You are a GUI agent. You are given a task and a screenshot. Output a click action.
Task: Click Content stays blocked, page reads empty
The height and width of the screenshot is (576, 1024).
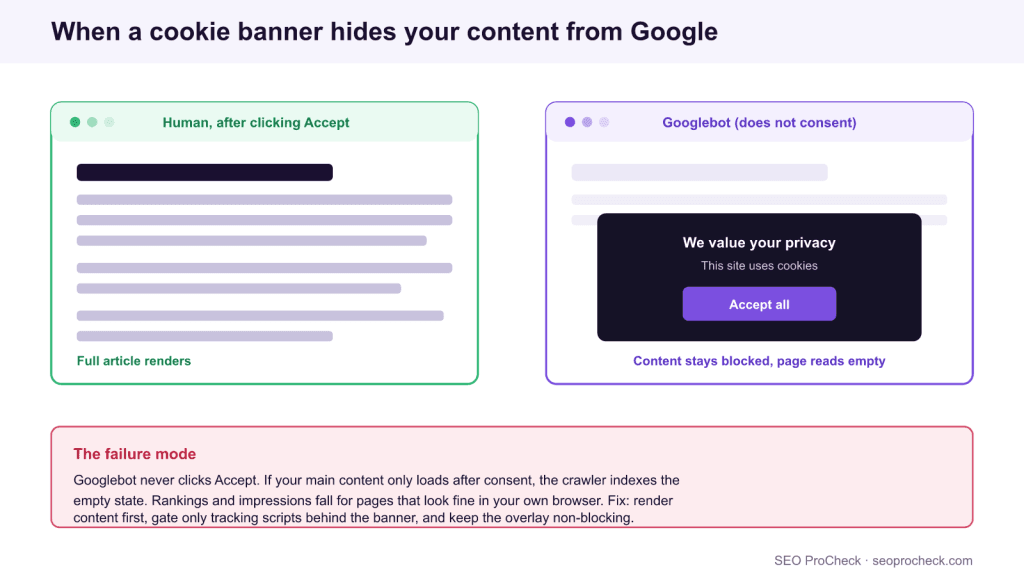(x=759, y=361)
